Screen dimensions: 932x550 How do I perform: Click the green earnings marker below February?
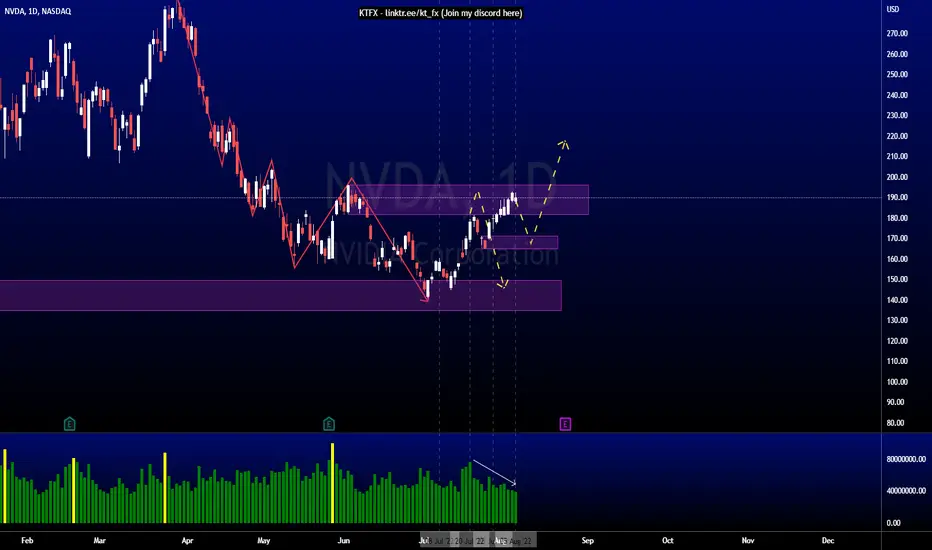[70, 424]
